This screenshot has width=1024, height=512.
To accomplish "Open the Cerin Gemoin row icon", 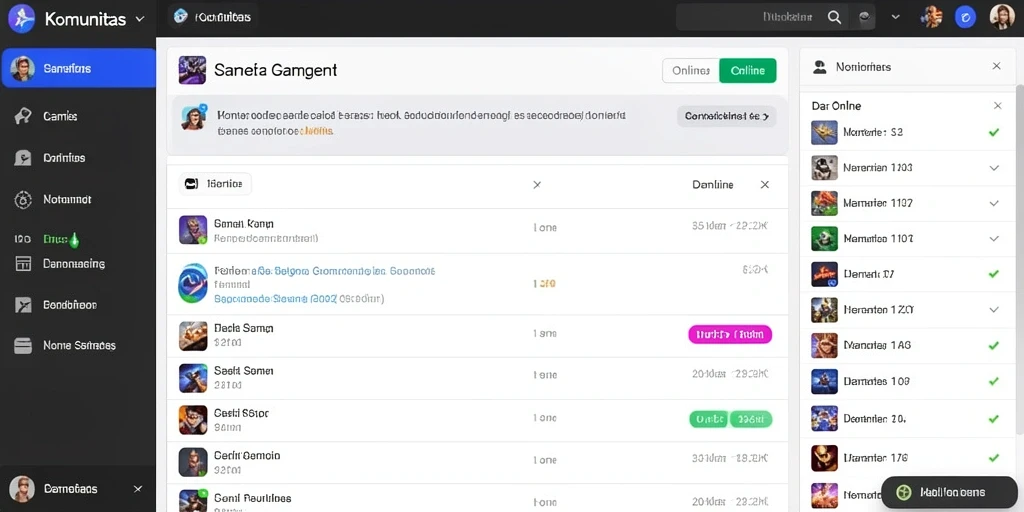I will pos(193,462).
